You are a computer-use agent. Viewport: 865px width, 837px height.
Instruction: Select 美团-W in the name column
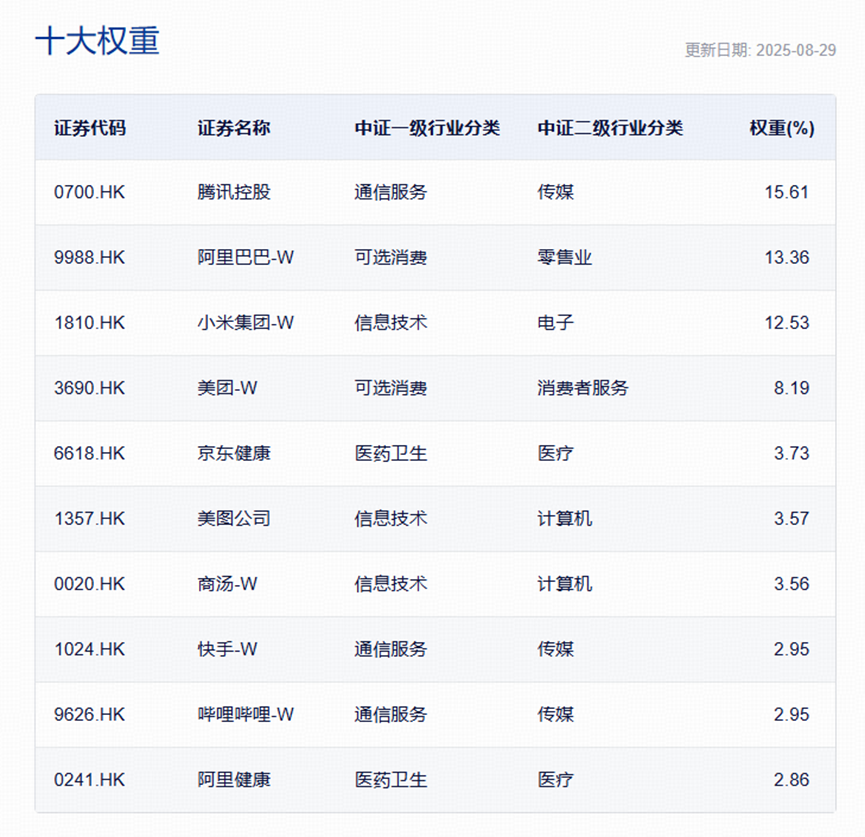[x=227, y=388]
